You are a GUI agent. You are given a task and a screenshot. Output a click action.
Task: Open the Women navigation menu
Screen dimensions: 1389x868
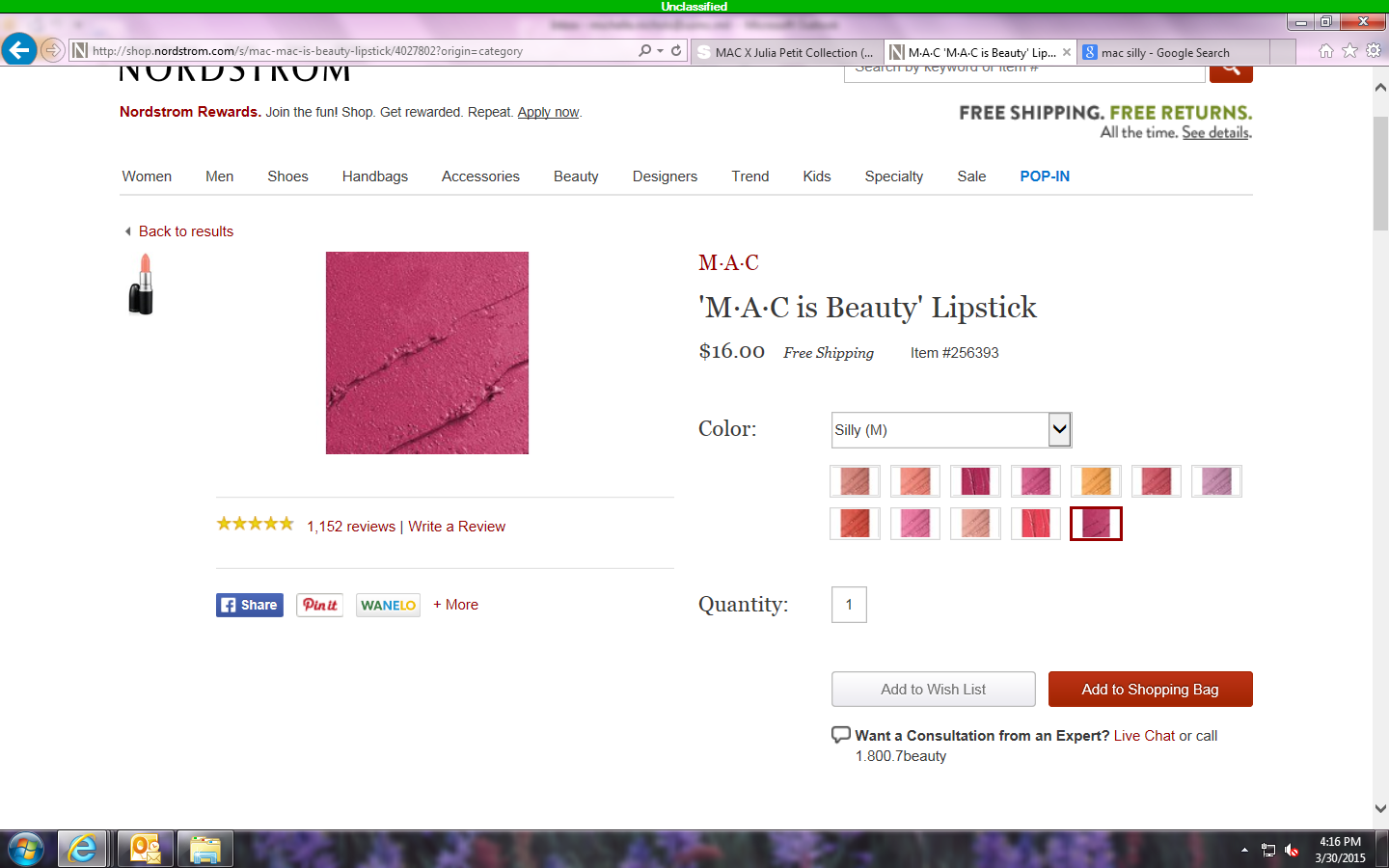(147, 176)
